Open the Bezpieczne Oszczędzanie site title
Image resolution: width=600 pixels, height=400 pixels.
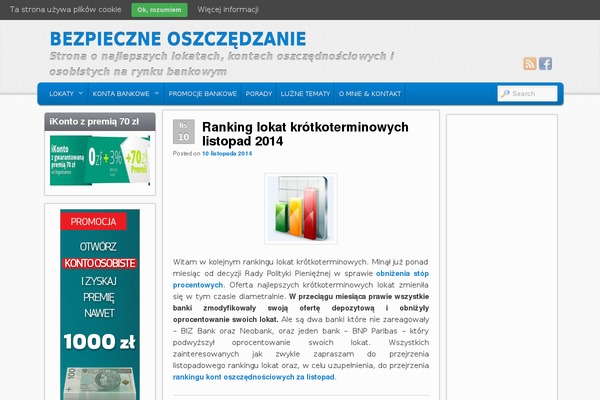coord(178,39)
